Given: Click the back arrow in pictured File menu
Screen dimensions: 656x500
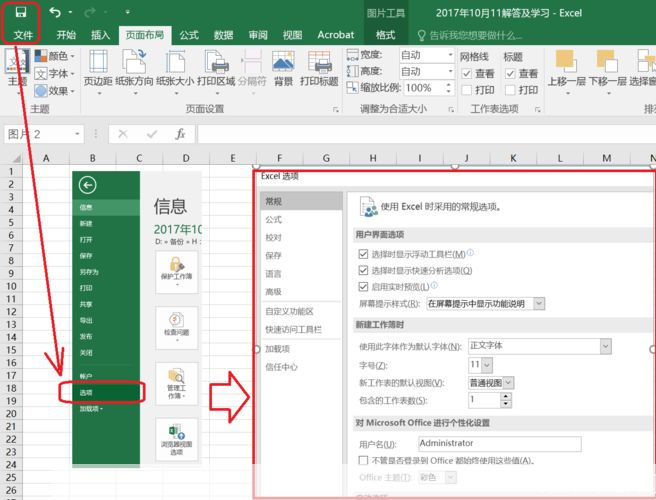Looking at the screenshot, I should pyautogui.click(x=87, y=185).
